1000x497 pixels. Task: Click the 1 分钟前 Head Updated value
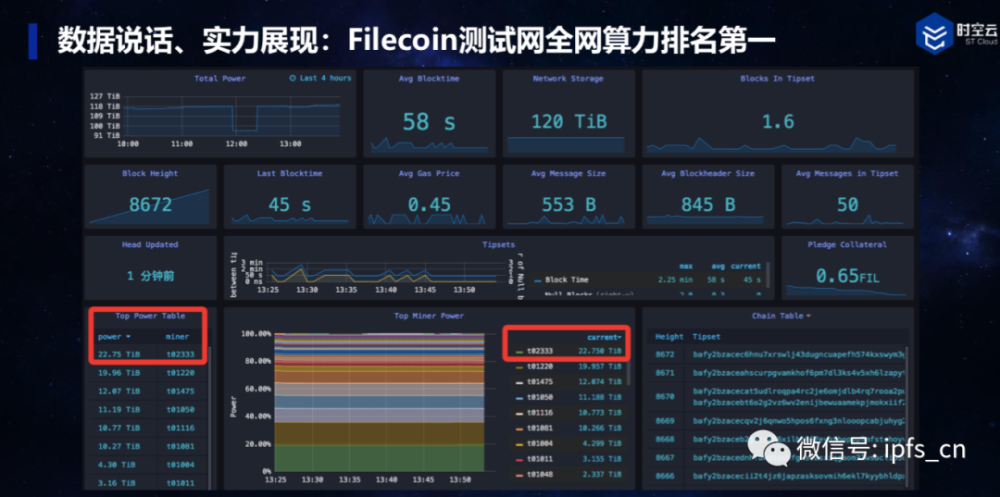[x=150, y=276]
